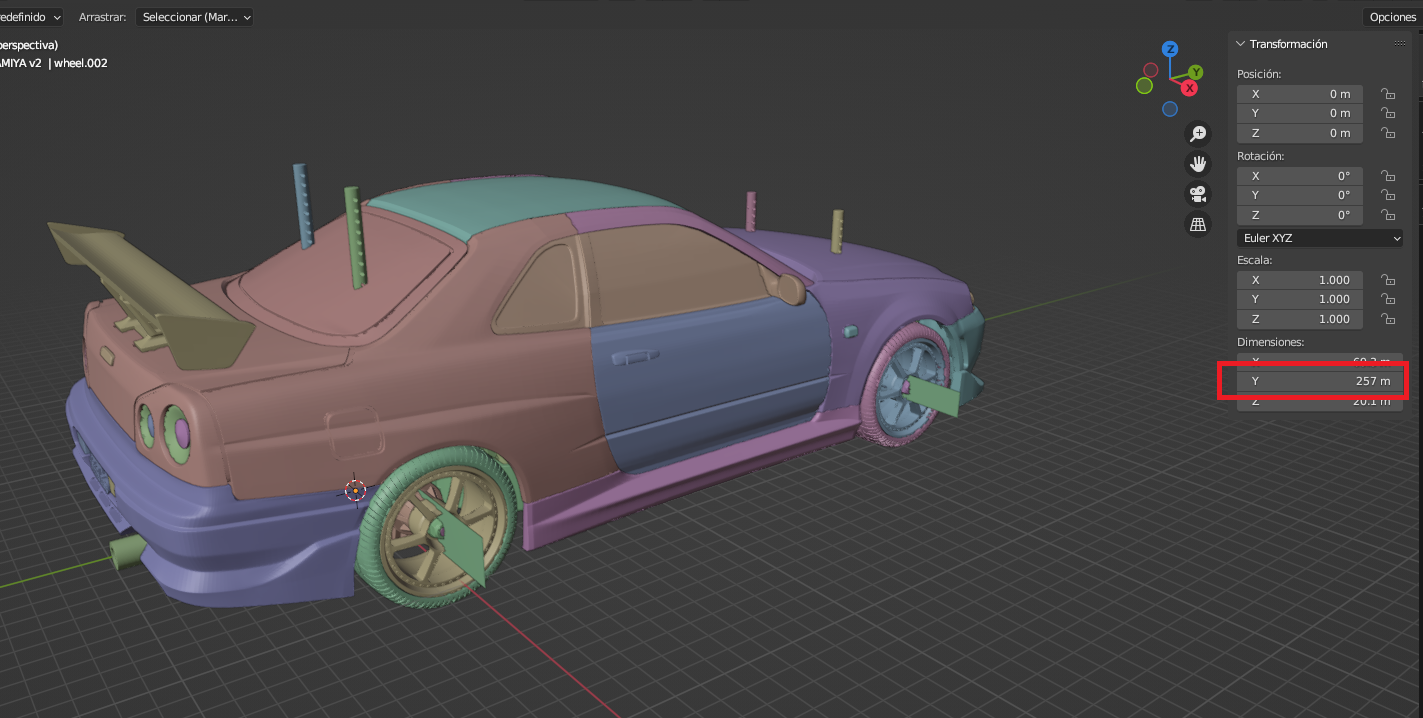Click the blue Z axis gizmo handle
Viewport: 1423px width, 718px height.
[1170, 49]
